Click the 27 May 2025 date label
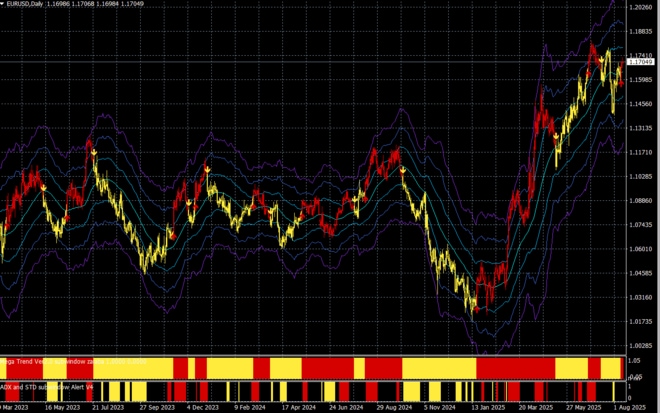 pos(583,408)
